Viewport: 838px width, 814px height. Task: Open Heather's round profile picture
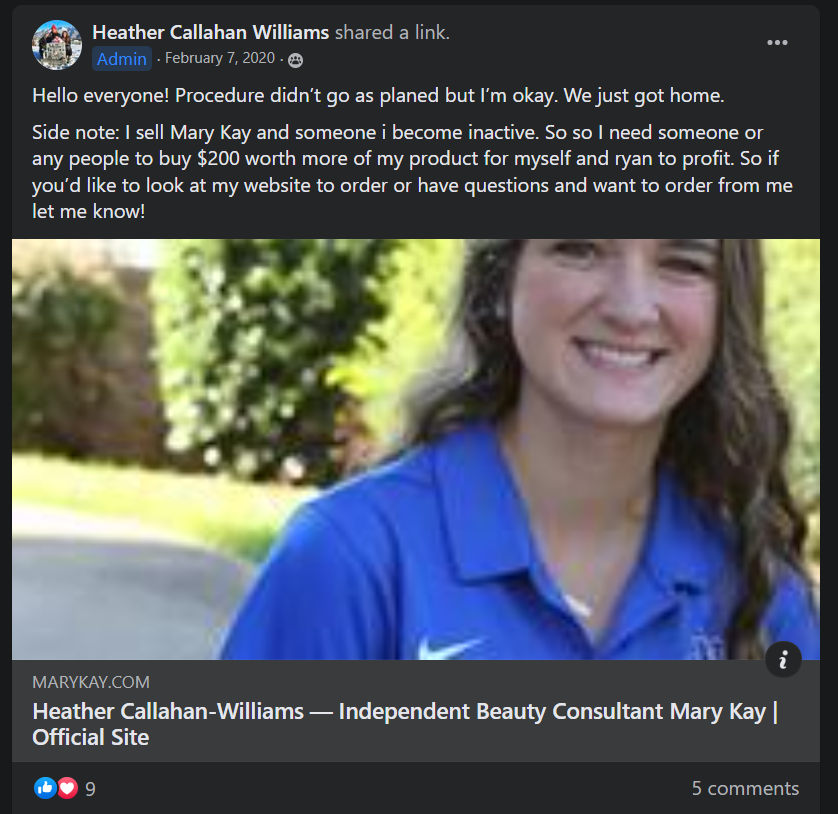pos(57,45)
